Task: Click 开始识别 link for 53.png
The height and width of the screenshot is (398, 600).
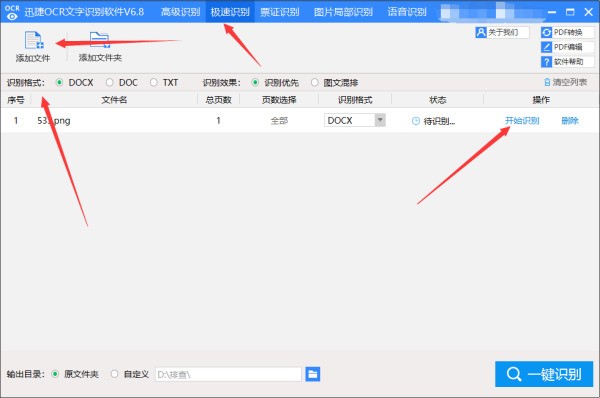Action: pos(522,121)
